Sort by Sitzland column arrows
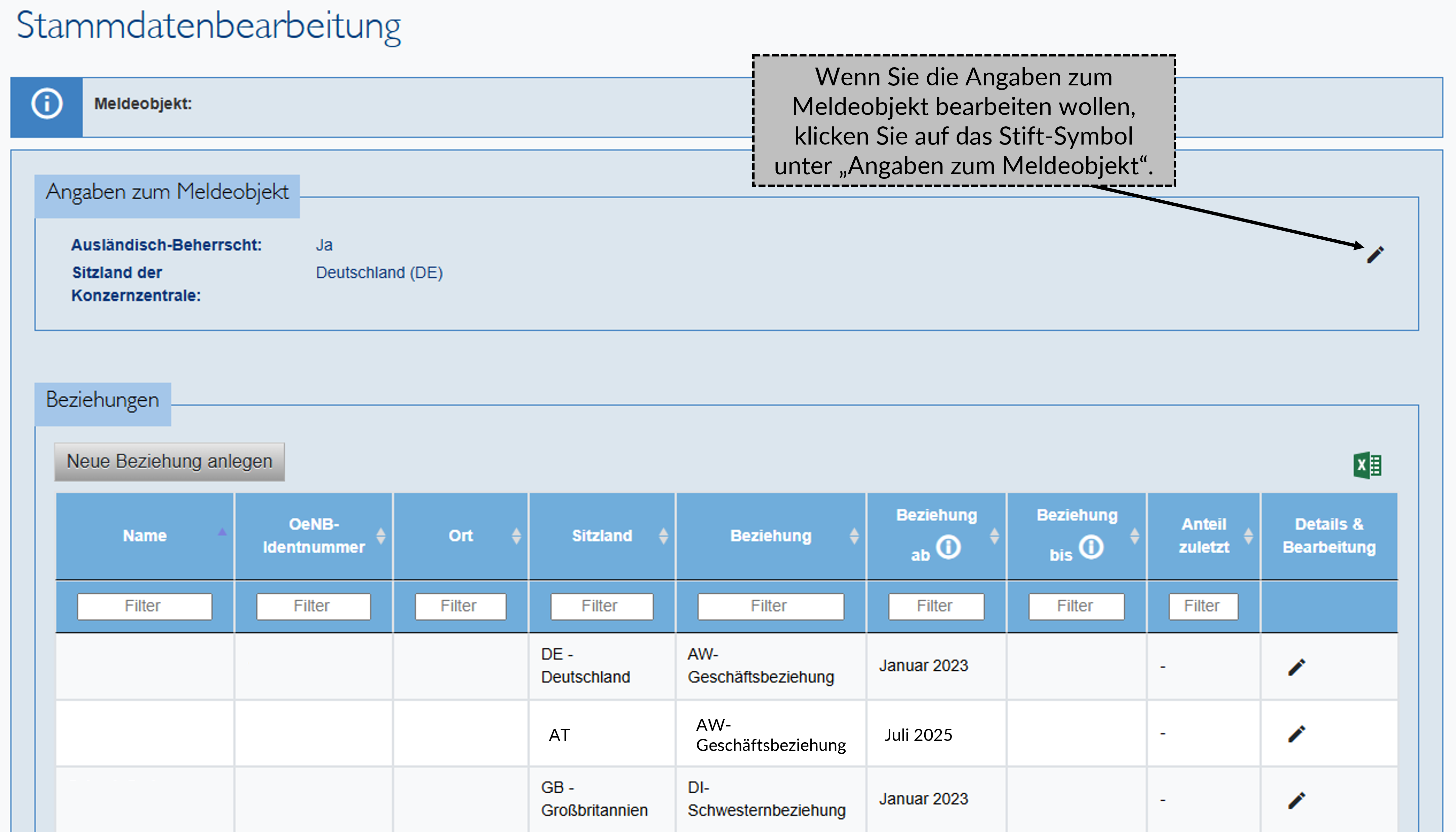Screen dimensions: 1456x832 (663, 536)
